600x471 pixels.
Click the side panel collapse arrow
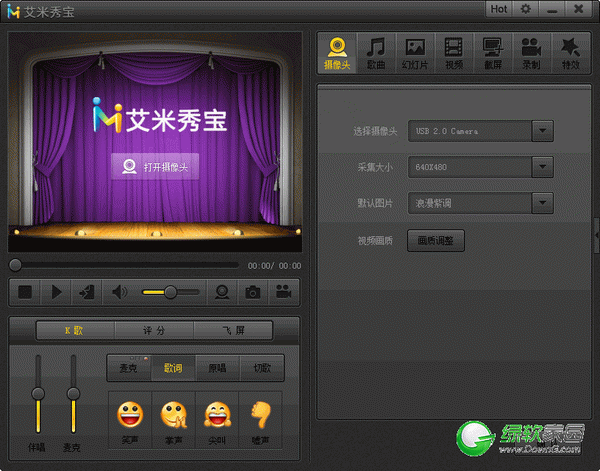(597, 235)
